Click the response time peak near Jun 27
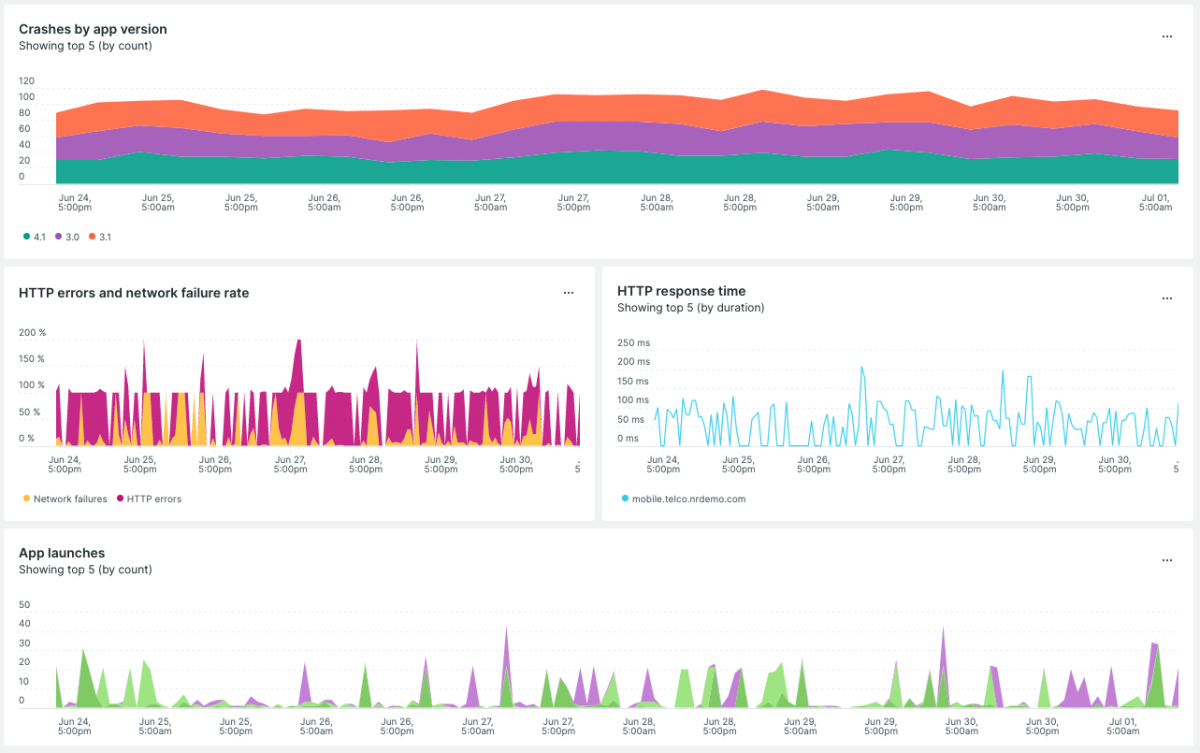 (861, 370)
